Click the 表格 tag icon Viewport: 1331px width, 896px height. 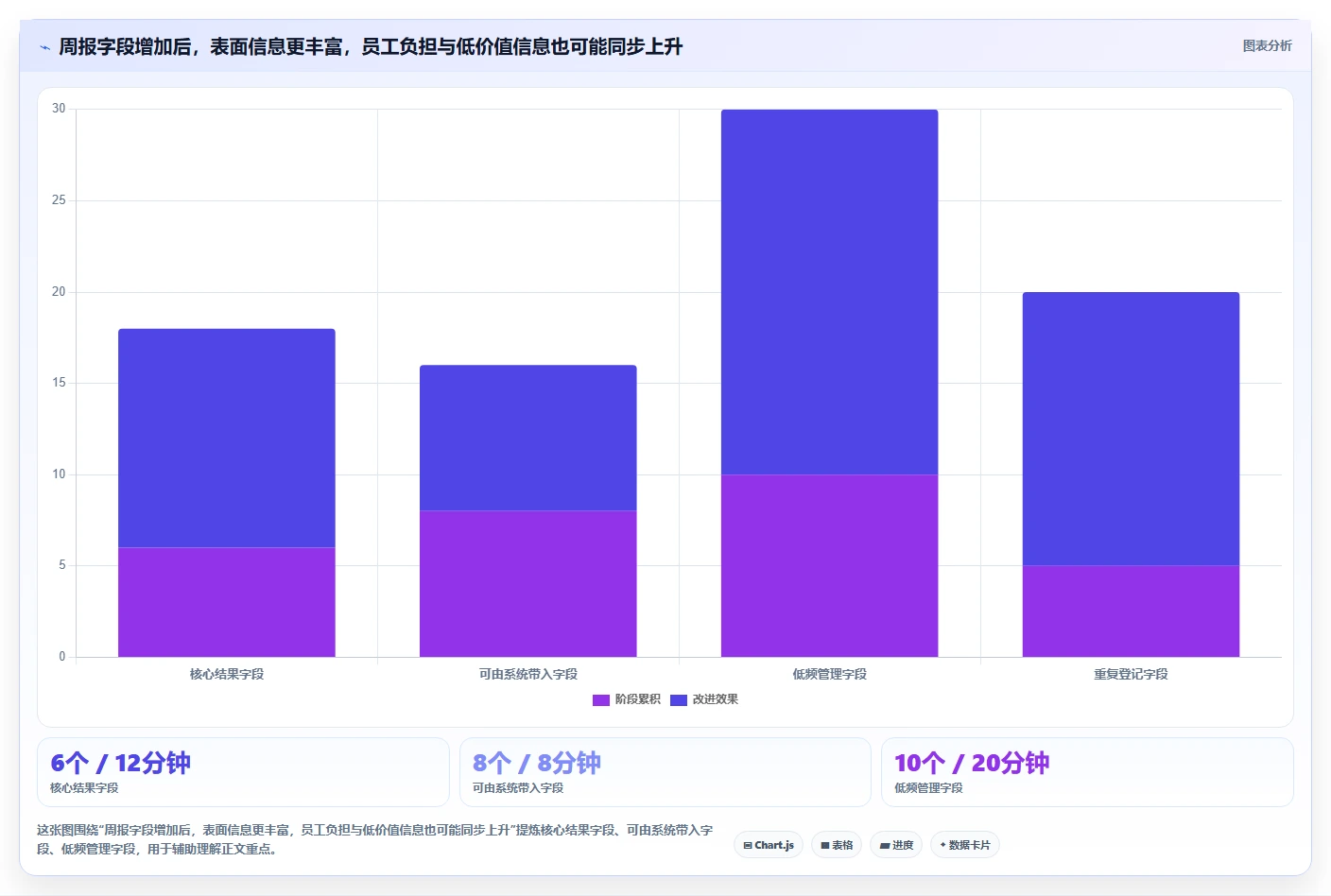click(825, 846)
